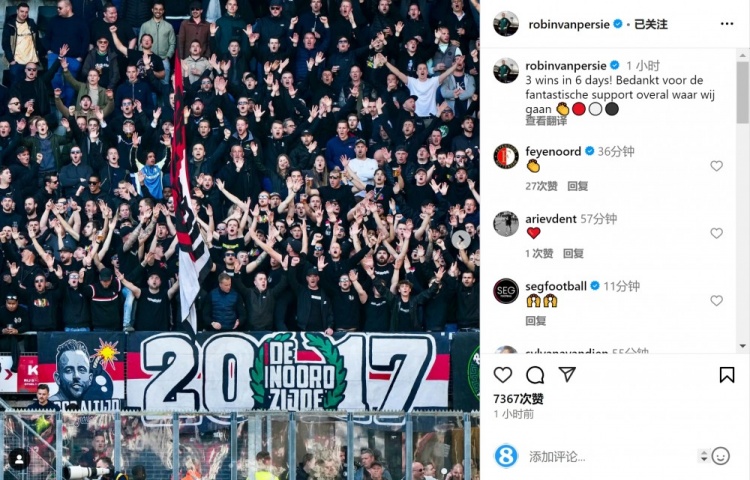Open robinvanpersie profile avatar in header

pos(506,23)
